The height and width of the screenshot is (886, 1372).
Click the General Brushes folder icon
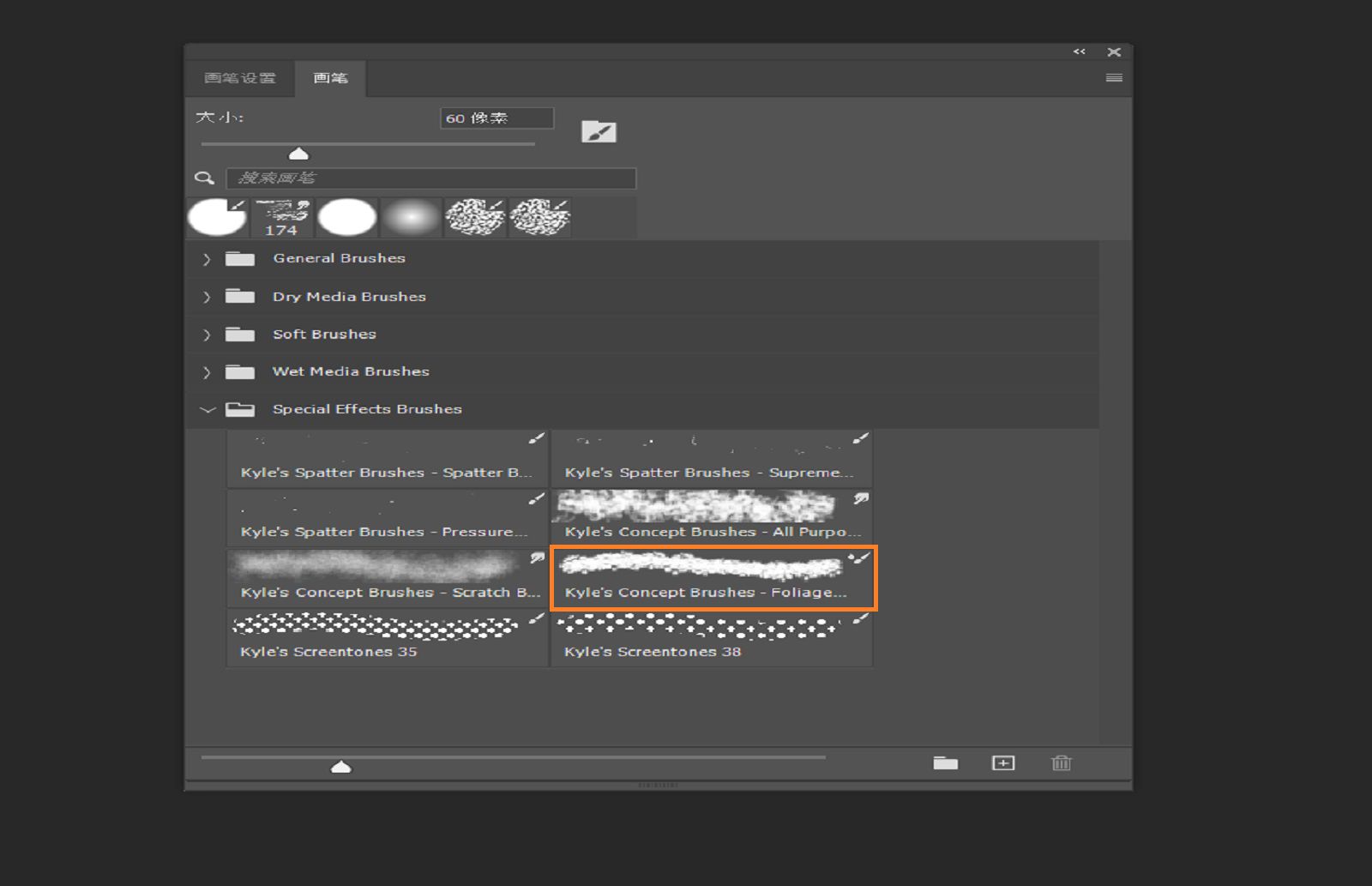240,258
